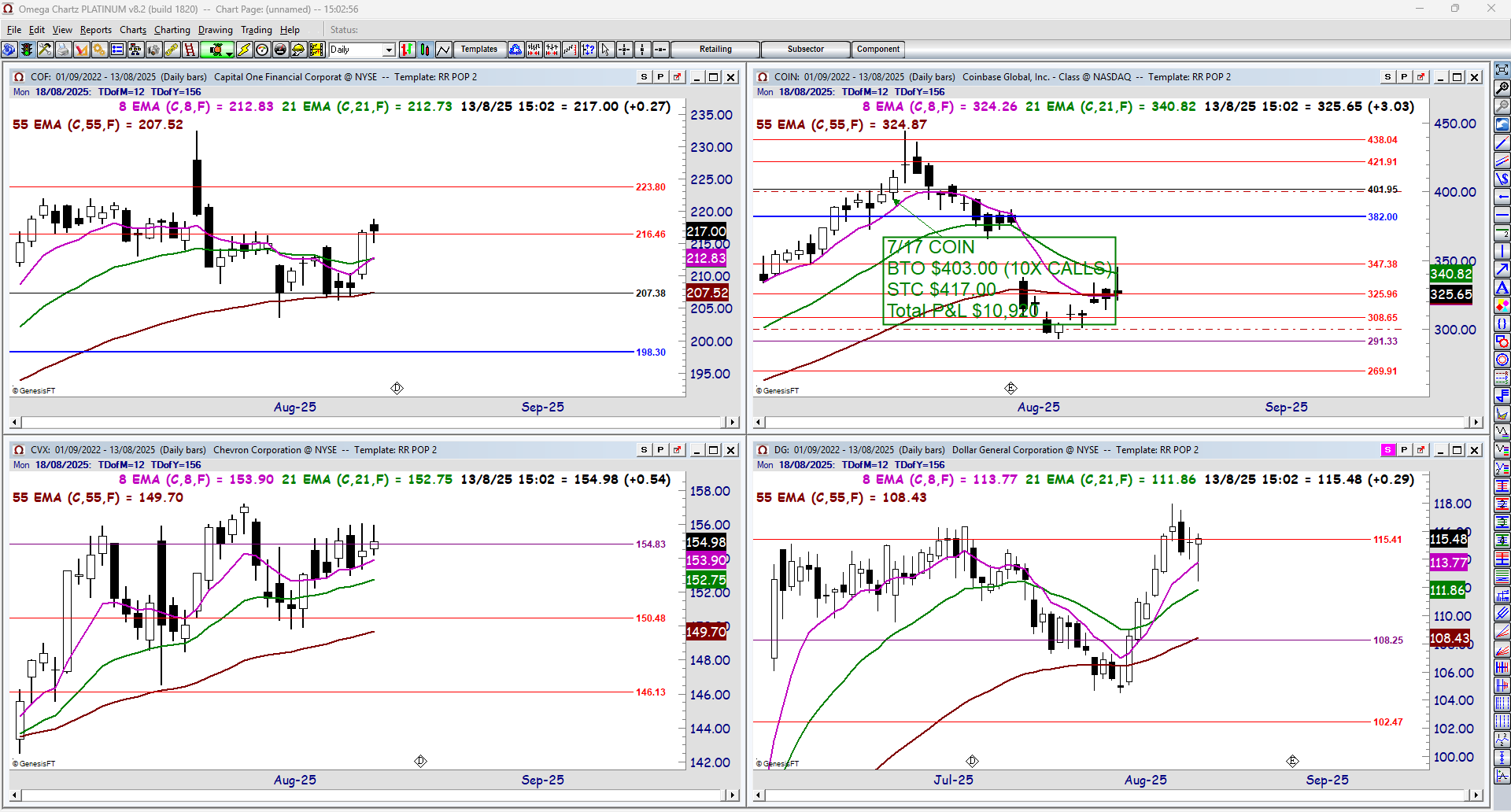
Task: Click the diamond marker on CVX time axis
Action: pyautogui.click(x=420, y=761)
